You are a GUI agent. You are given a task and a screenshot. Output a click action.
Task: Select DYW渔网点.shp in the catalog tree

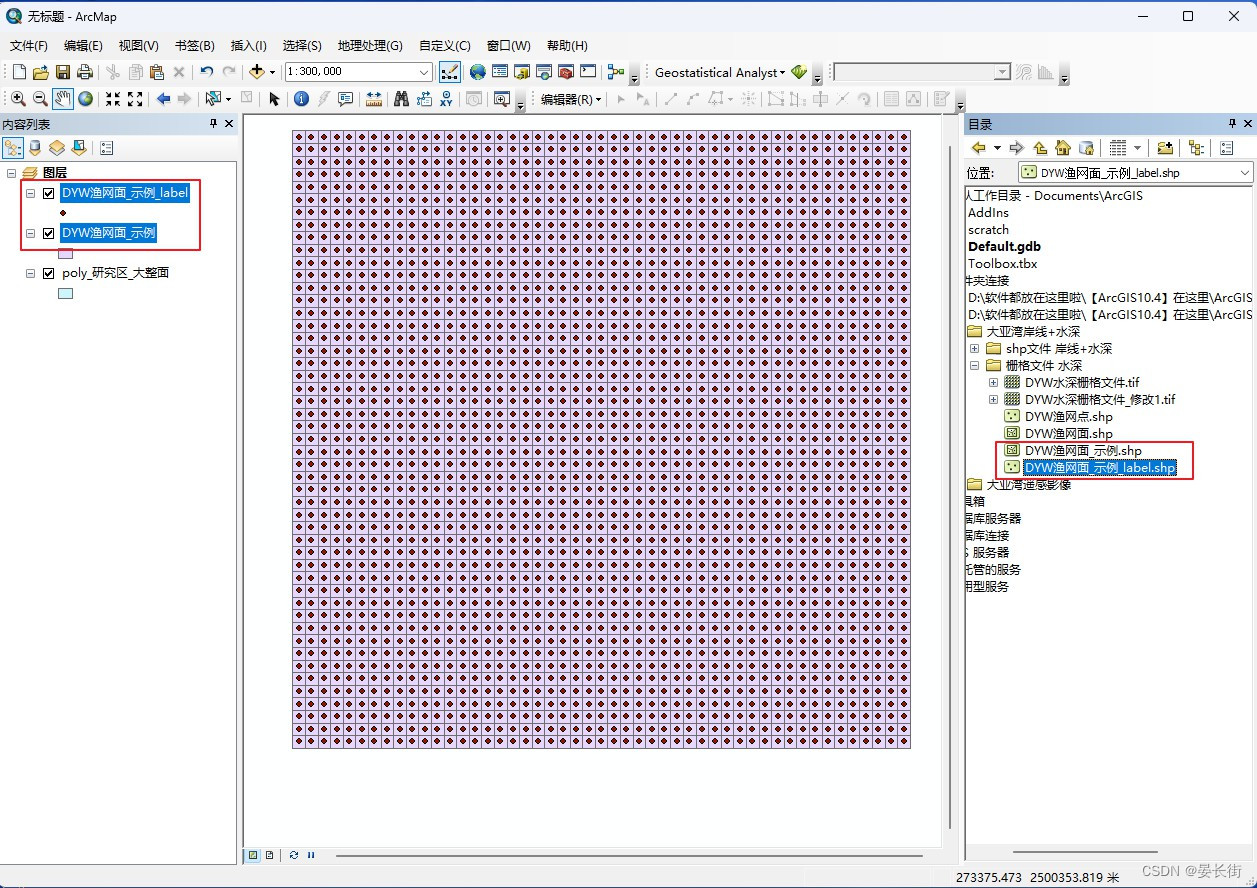tap(1068, 417)
